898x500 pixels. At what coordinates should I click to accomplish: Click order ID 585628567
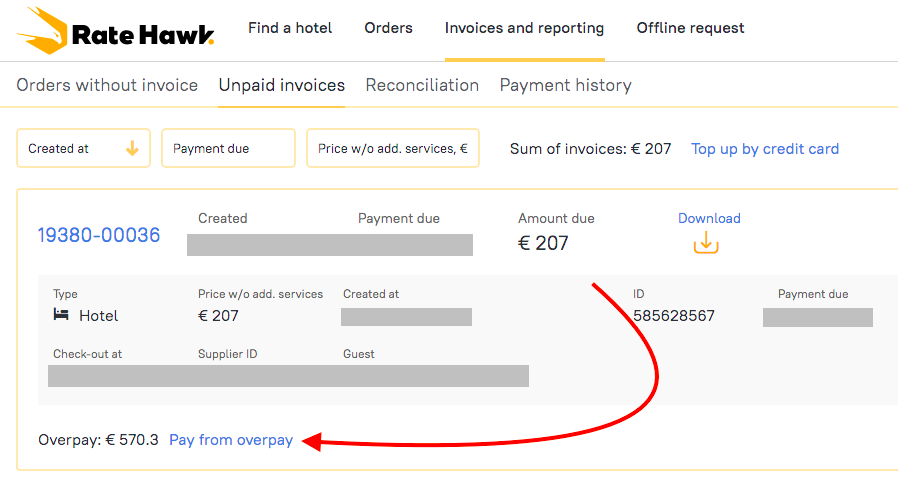(x=673, y=316)
